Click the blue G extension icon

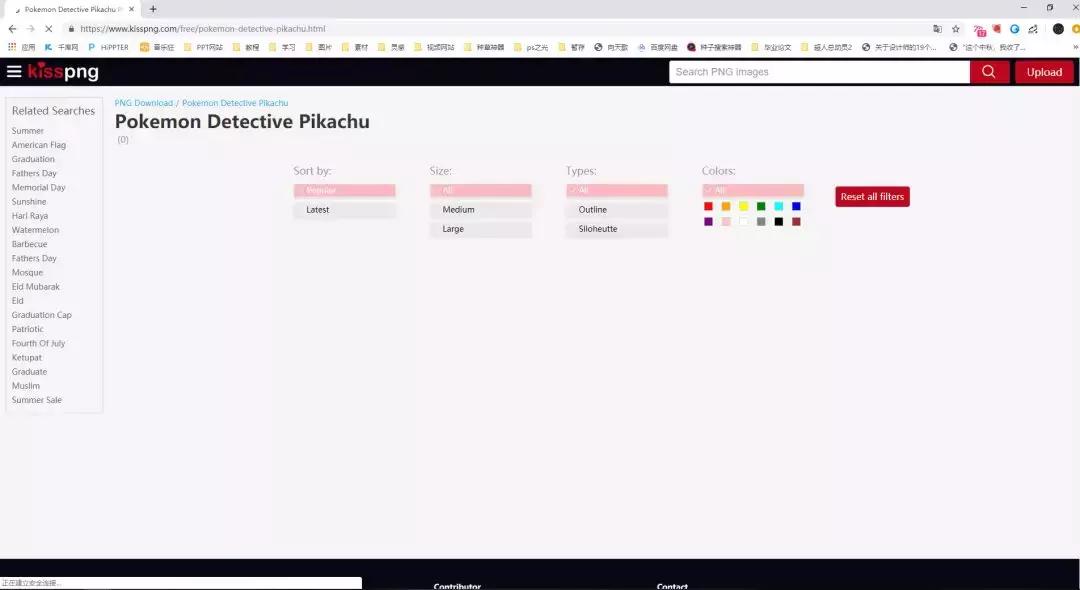(x=1015, y=29)
